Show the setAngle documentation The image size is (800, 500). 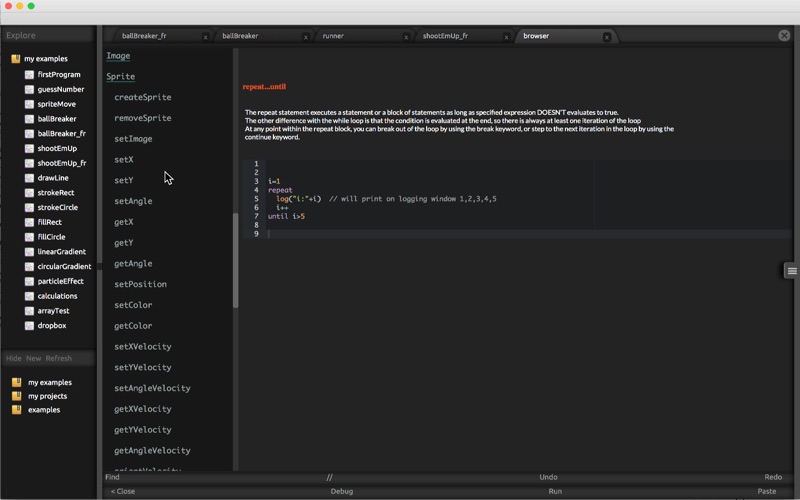pos(133,201)
